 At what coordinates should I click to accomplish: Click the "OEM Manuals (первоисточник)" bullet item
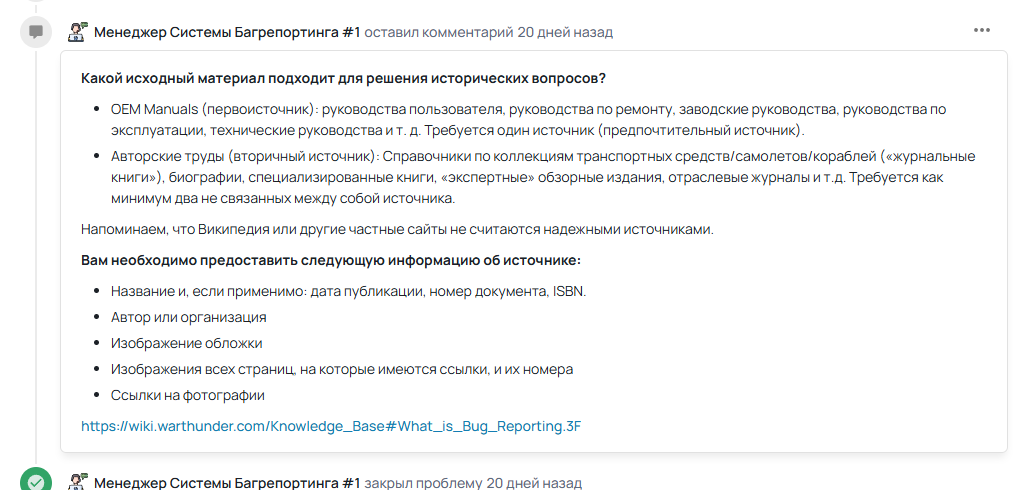528,119
